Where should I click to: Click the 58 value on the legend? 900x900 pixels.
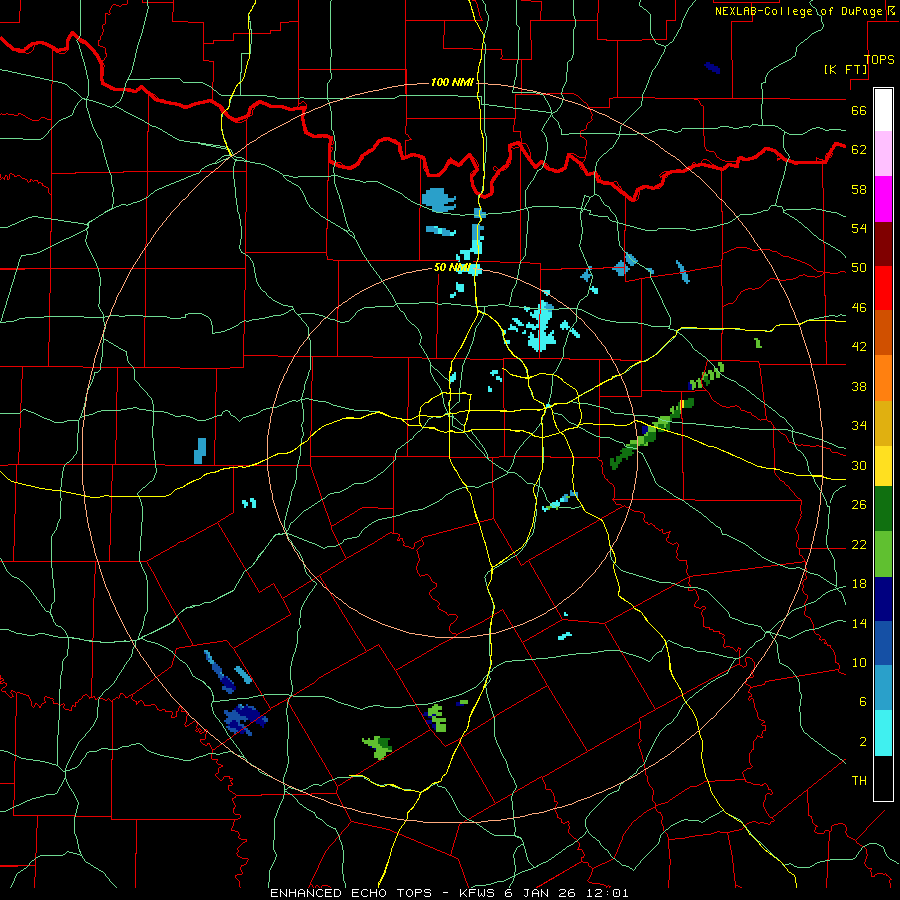(859, 189)
